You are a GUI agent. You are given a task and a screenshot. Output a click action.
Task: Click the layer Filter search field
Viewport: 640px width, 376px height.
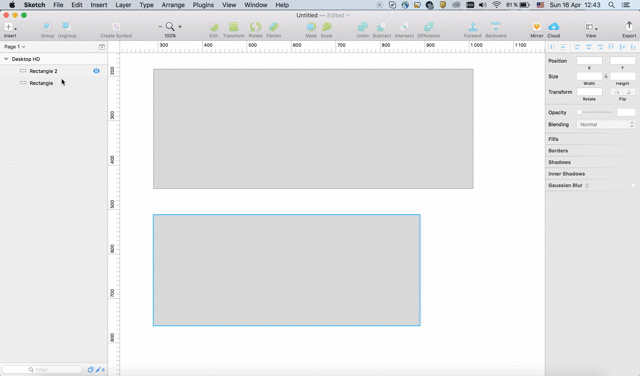click(x=42, y=369)
